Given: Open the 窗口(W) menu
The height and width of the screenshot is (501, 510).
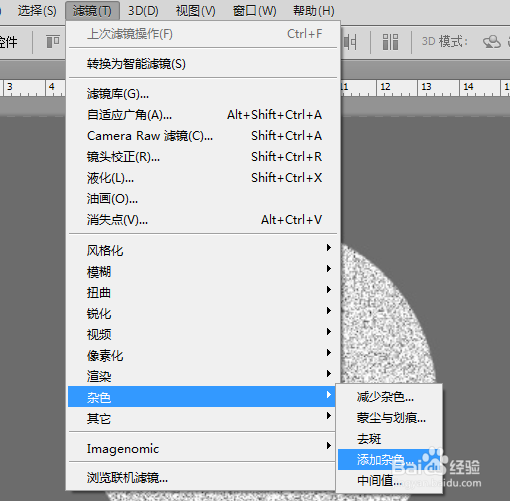Looking at the screenshot, I should [x=255, y=11].
